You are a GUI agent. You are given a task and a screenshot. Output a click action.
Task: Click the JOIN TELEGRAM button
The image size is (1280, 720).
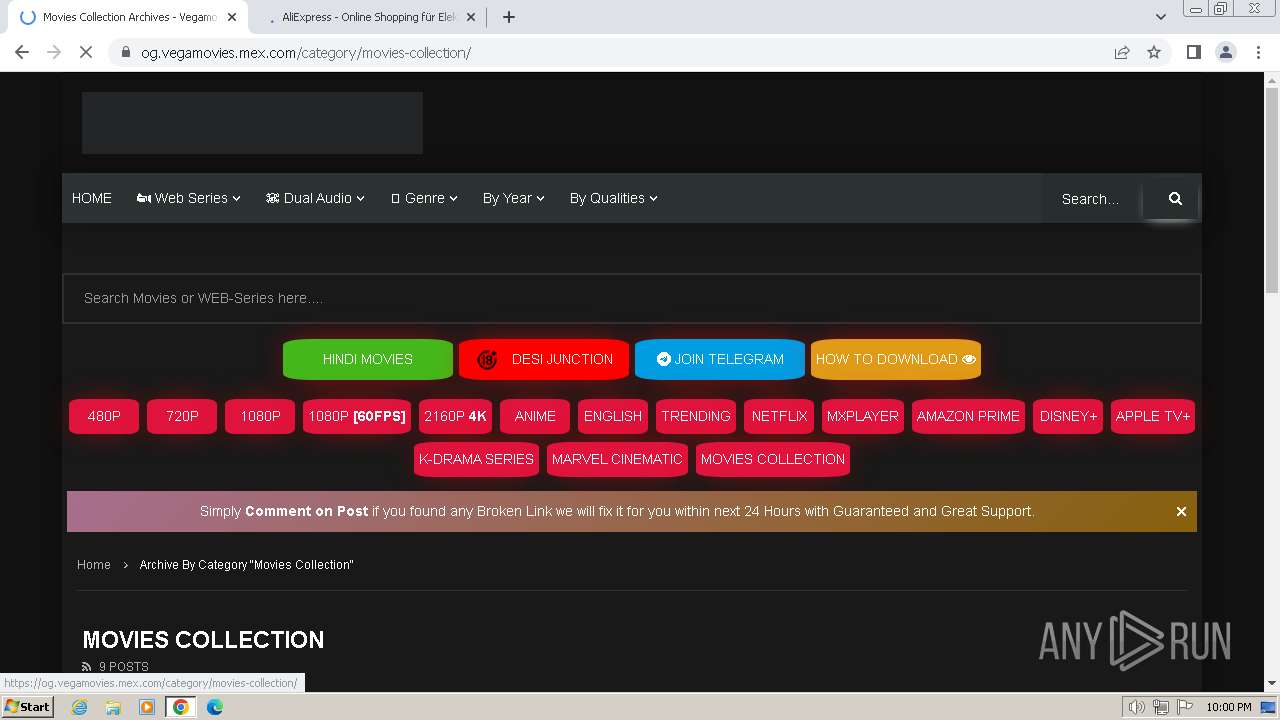click(x=720, y=359)
